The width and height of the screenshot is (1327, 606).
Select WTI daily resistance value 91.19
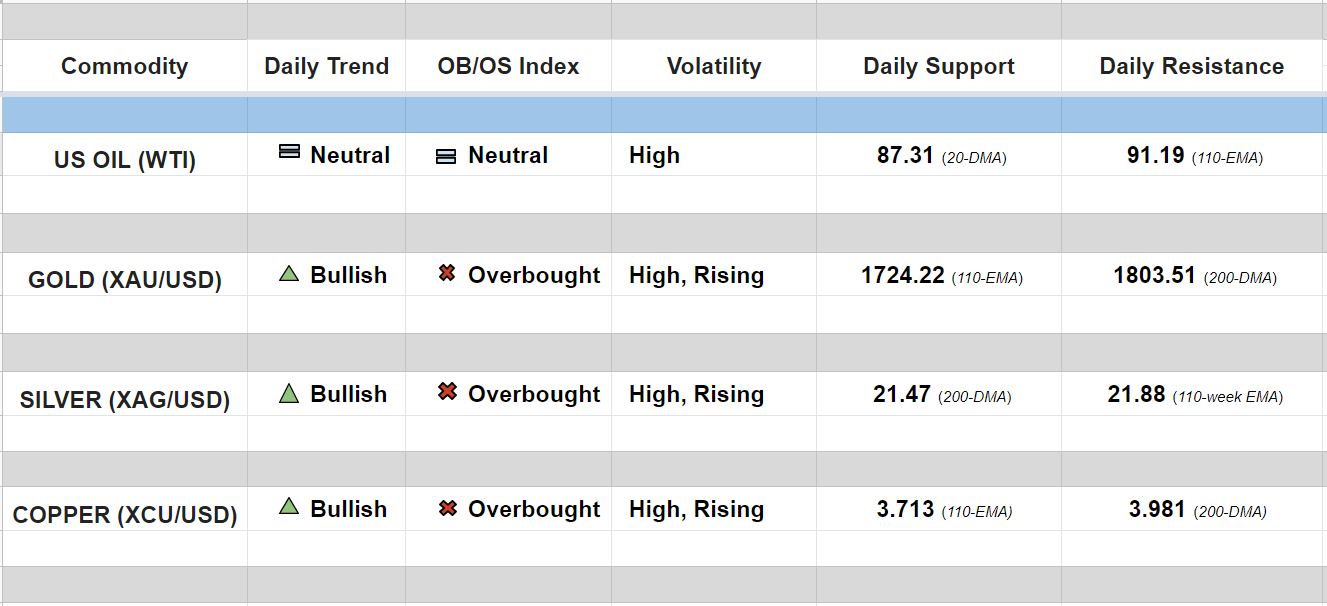[x=1155, y=156]
